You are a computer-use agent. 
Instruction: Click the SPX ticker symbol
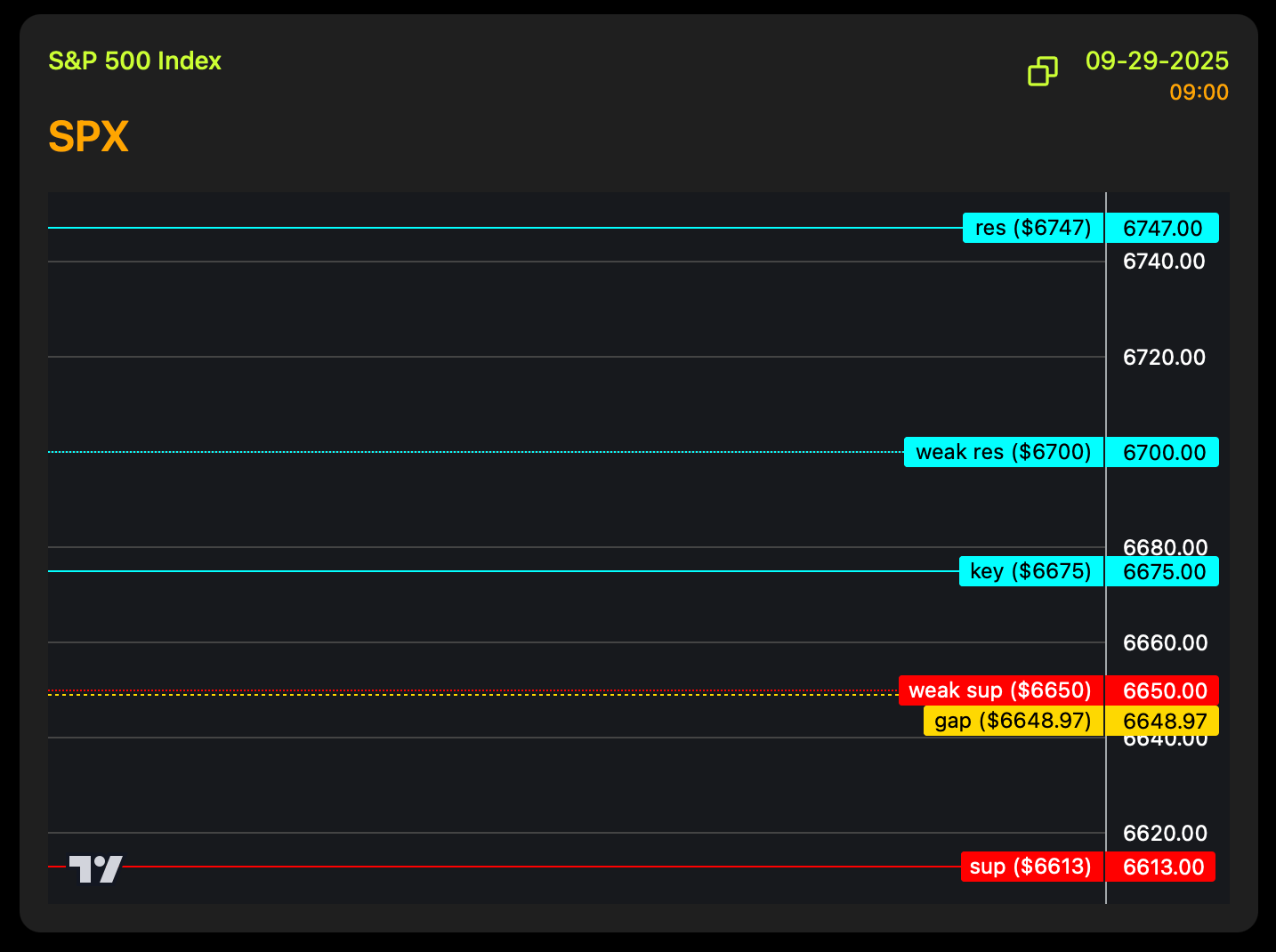coord(88,137)
